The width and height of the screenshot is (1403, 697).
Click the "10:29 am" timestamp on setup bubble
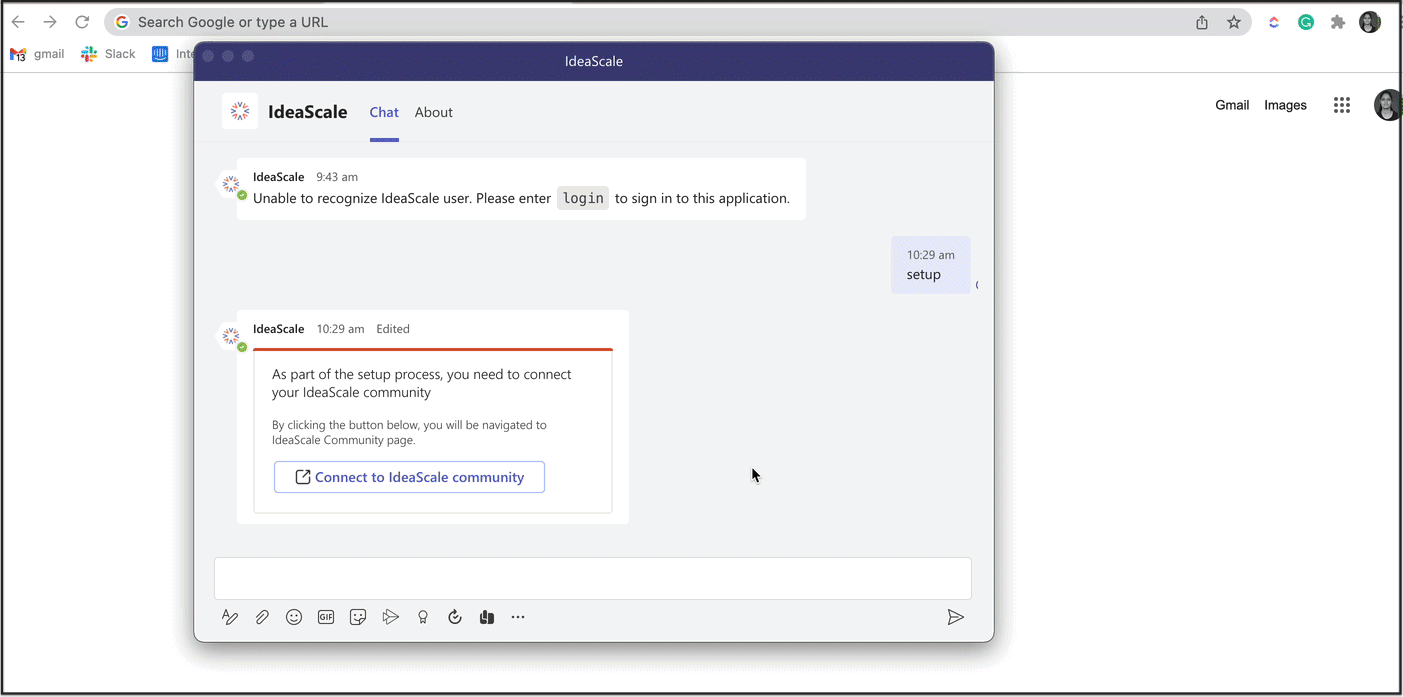[931, 255]
